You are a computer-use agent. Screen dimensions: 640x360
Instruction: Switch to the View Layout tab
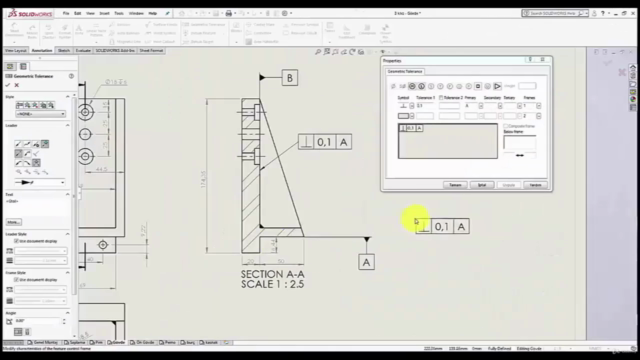(16, 51)
